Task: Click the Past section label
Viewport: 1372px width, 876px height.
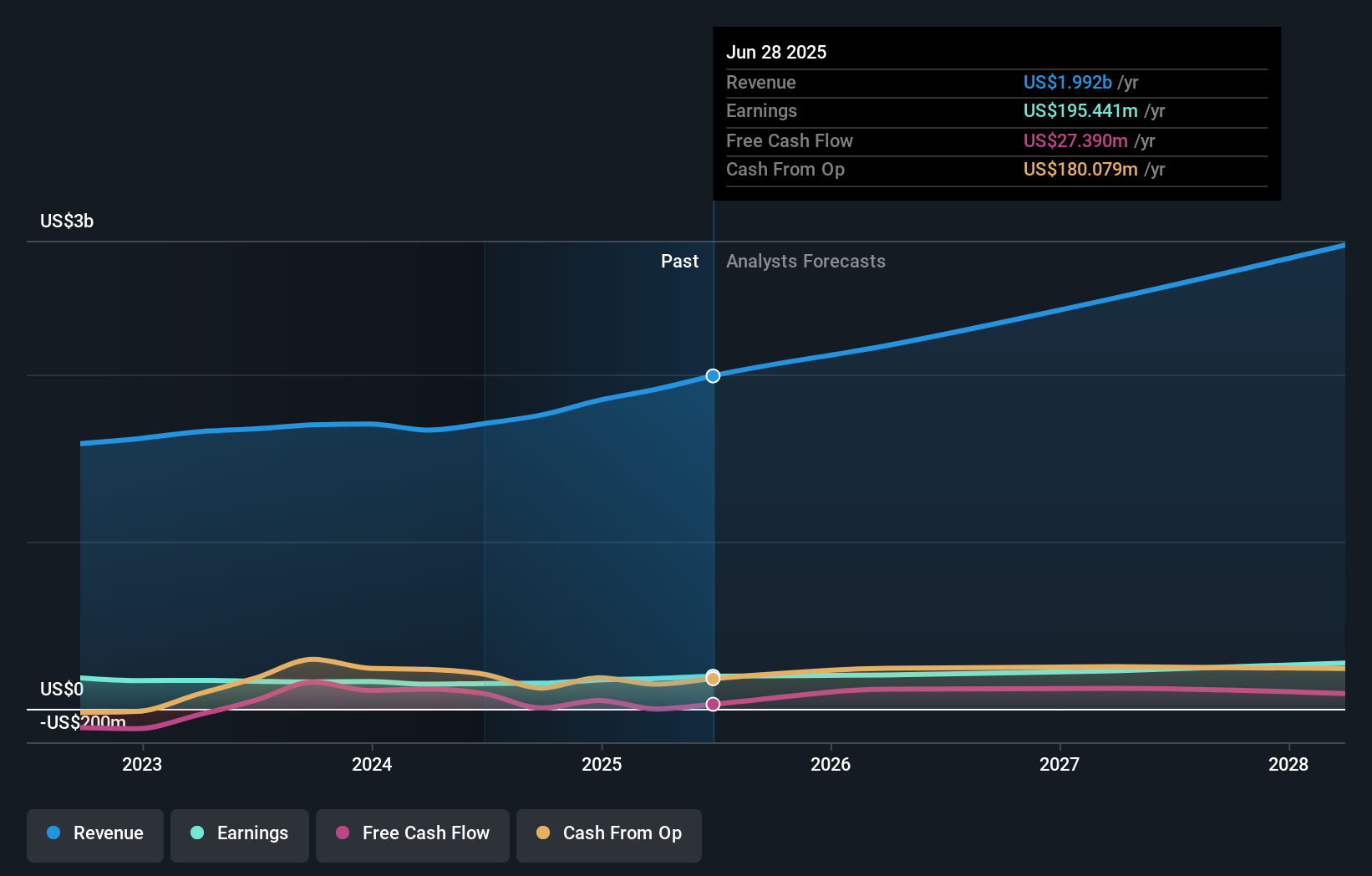Action: pos(679,262)
